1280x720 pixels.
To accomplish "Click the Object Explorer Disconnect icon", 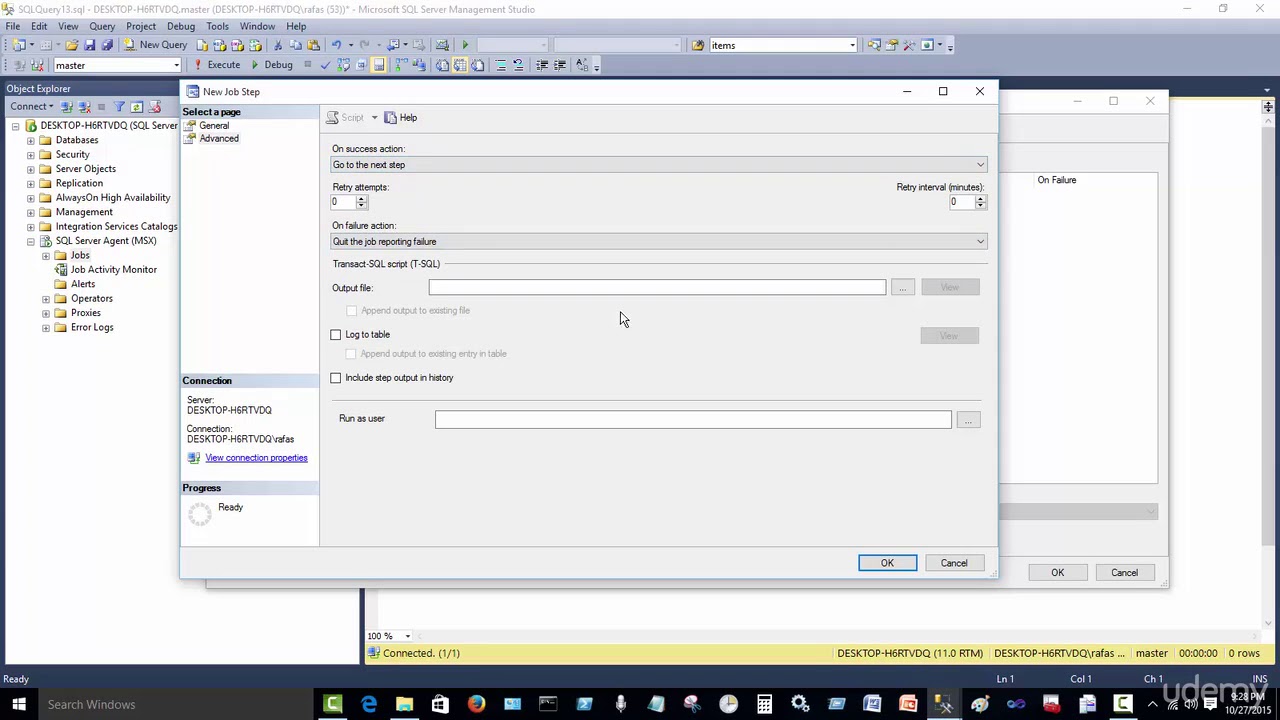I will coord(84,106).
